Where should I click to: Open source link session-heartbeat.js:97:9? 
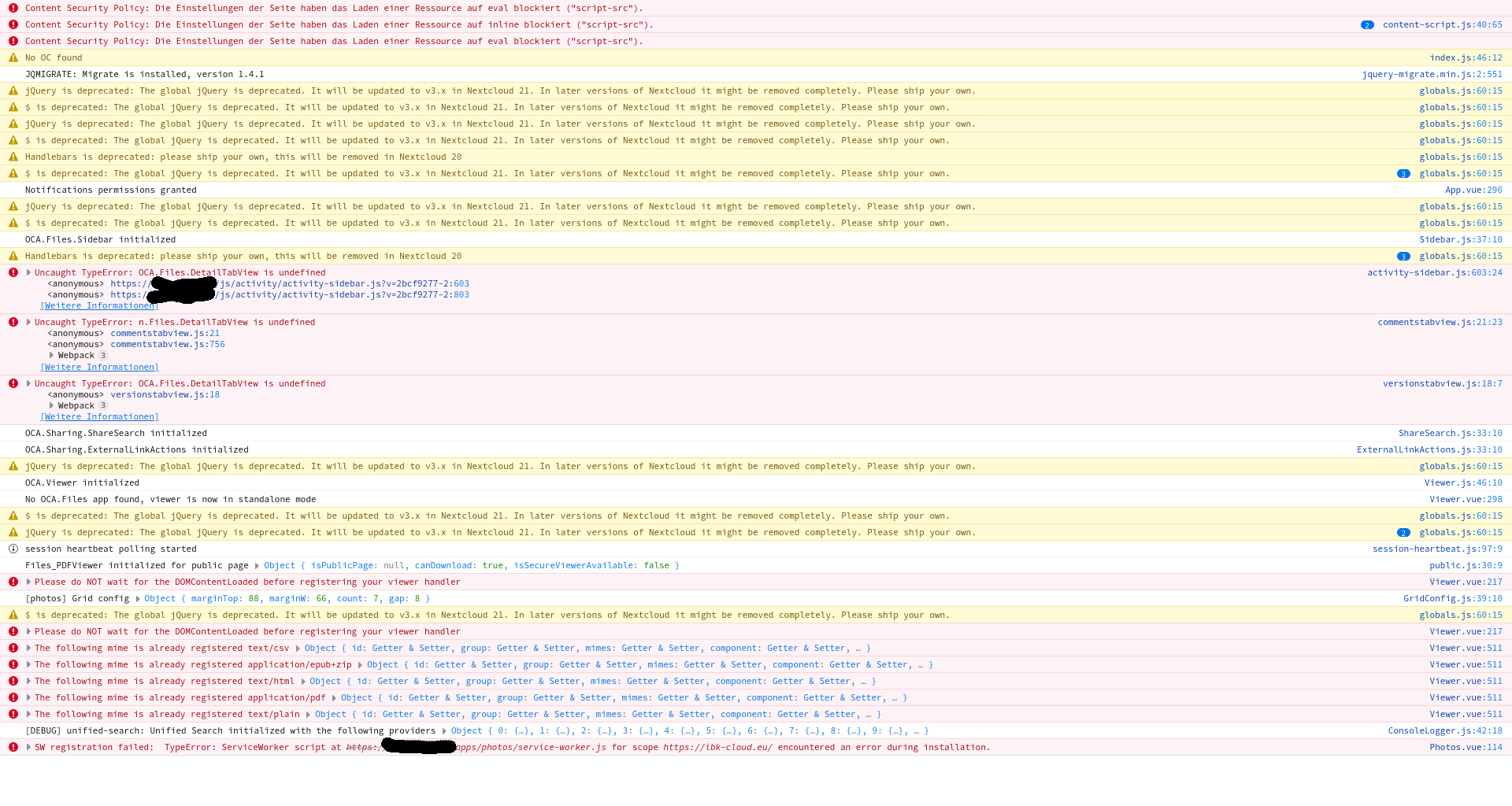click(x=1437, y=549)
